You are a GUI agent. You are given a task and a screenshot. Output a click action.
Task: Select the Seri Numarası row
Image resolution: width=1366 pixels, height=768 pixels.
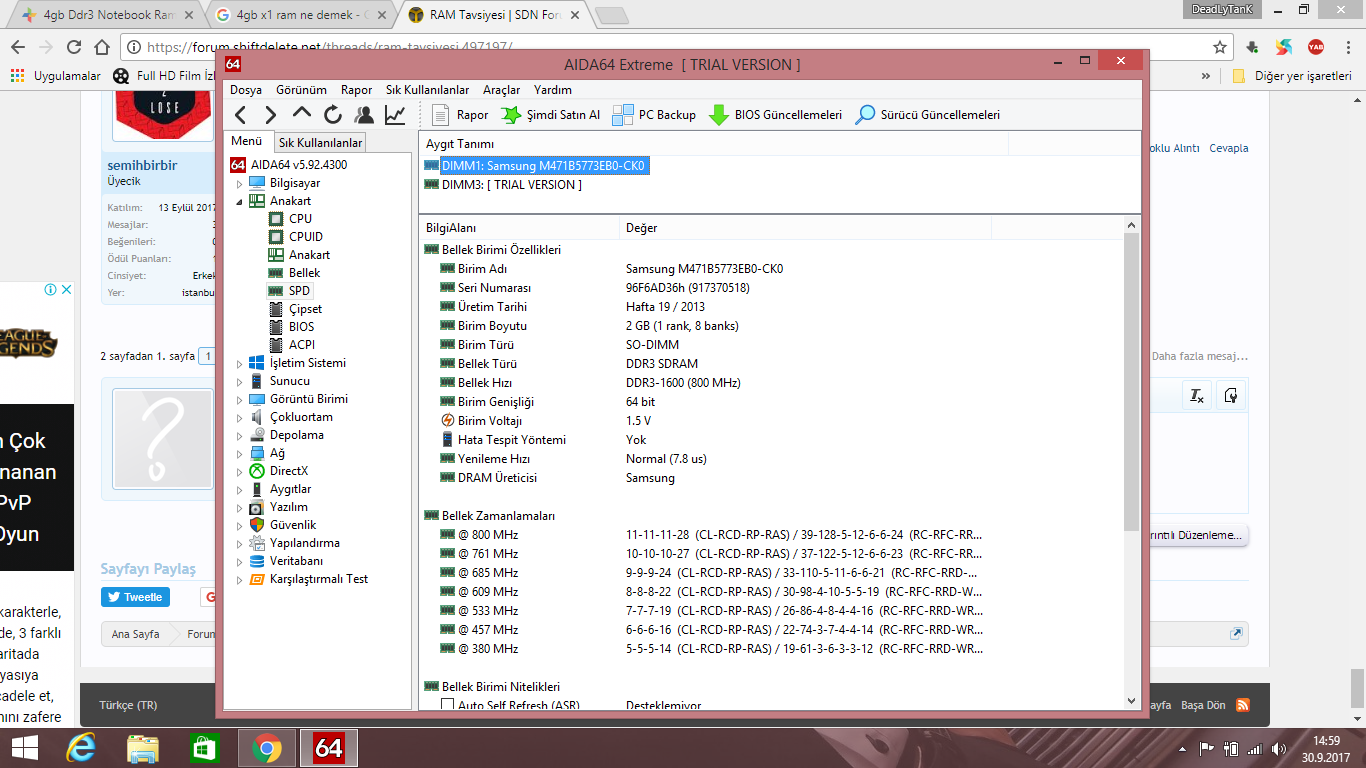[780, 288]
